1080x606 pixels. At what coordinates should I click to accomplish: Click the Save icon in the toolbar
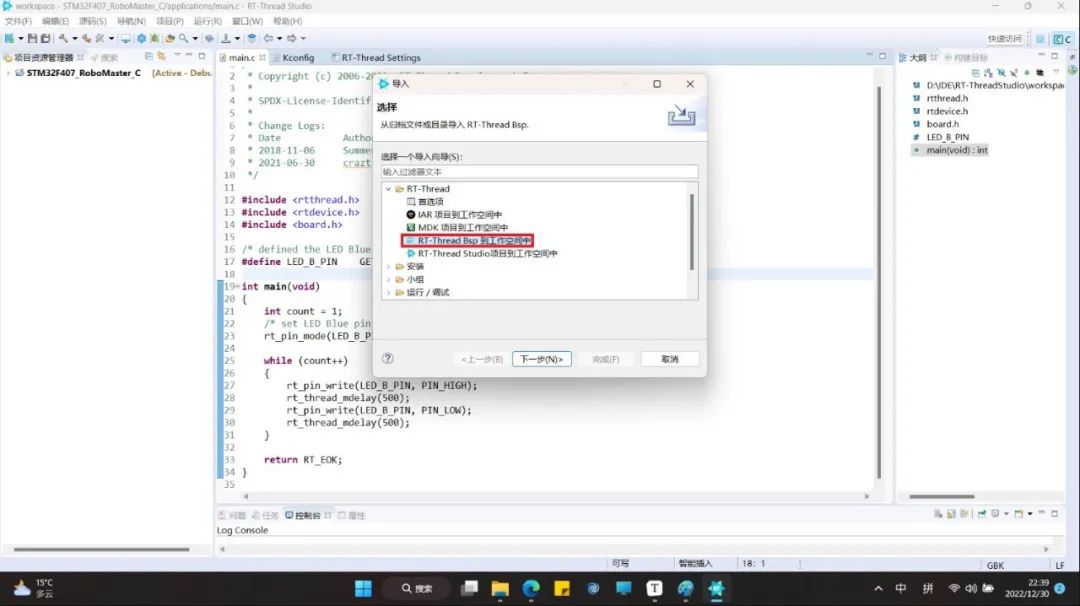(32, 38)
